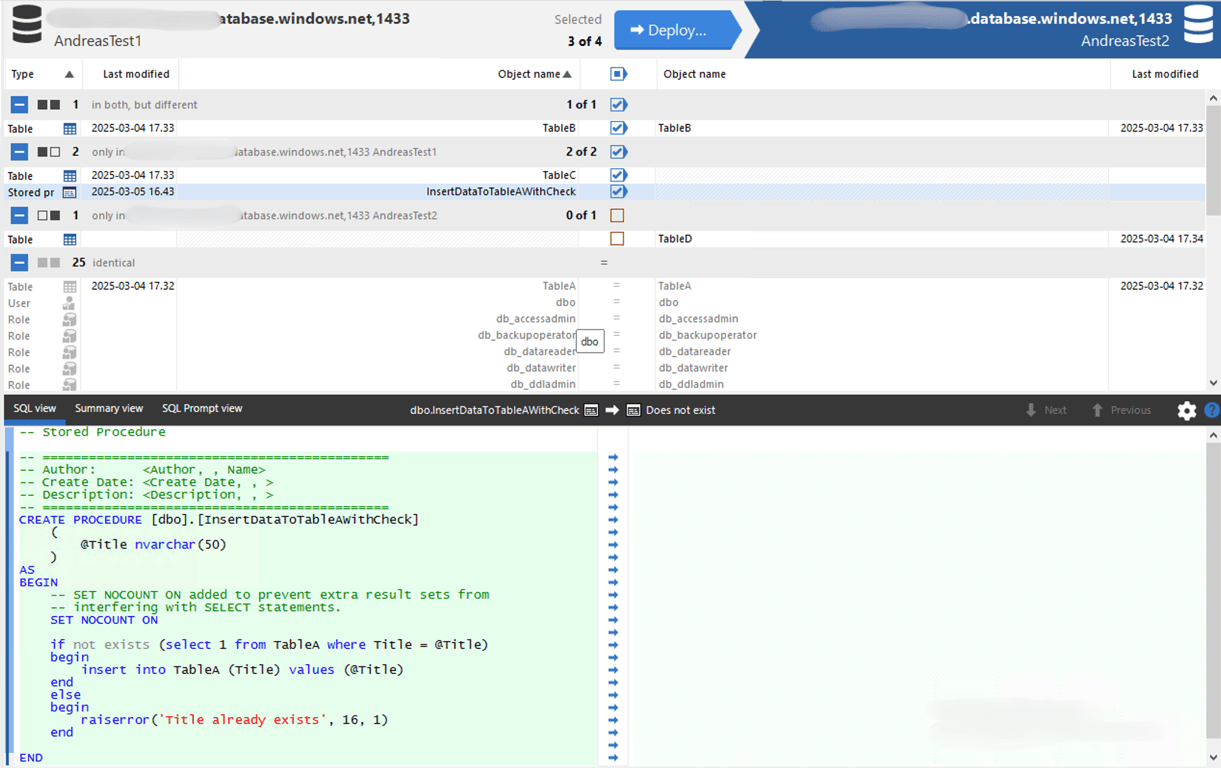This screenshot has width=1221, height=768.
Task: Click the role icon for db_backupoperator
Action: [x=69, y=336]
